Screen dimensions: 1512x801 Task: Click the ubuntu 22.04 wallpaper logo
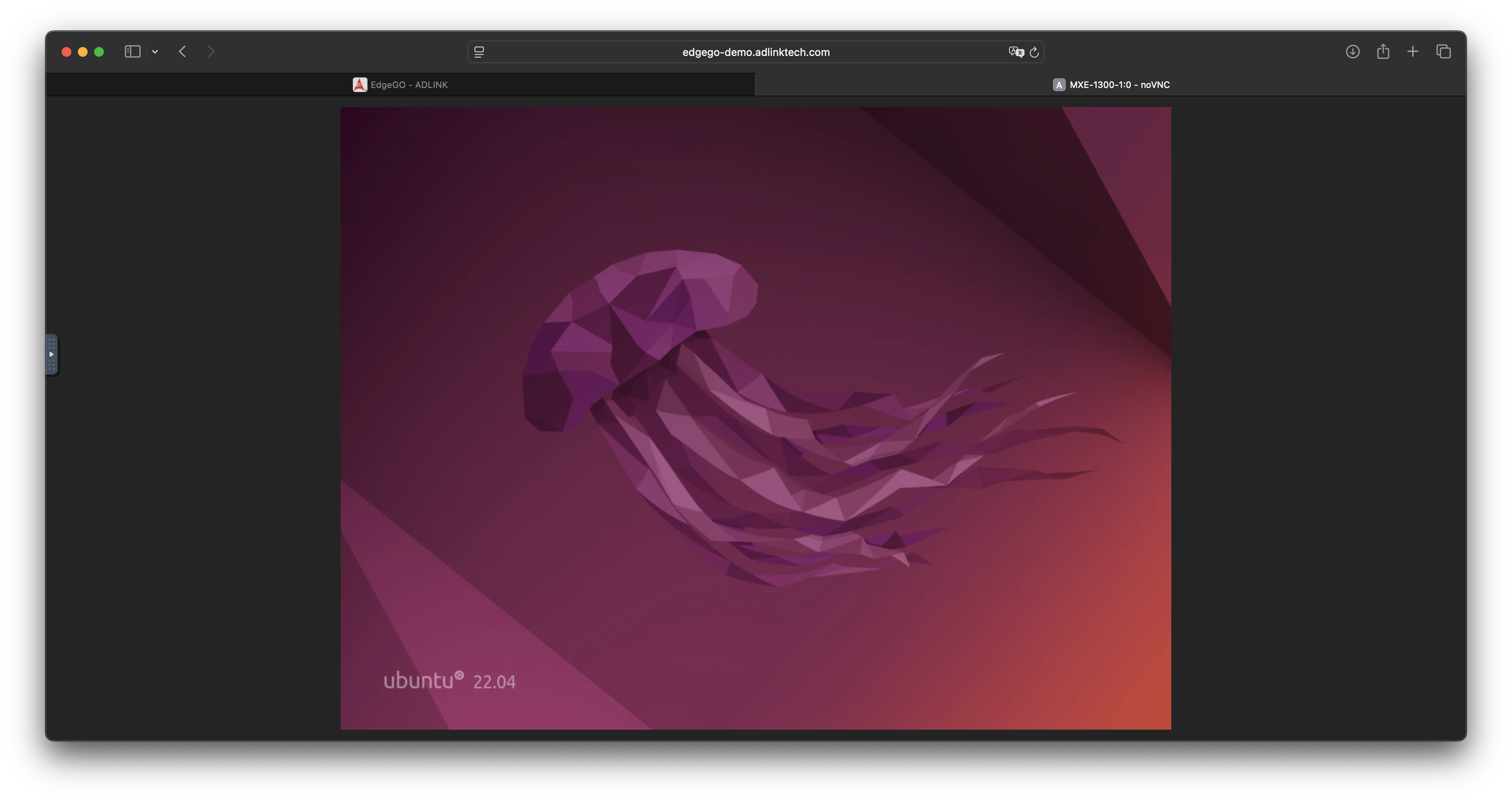pyautogui.click(x=449, y=681)
